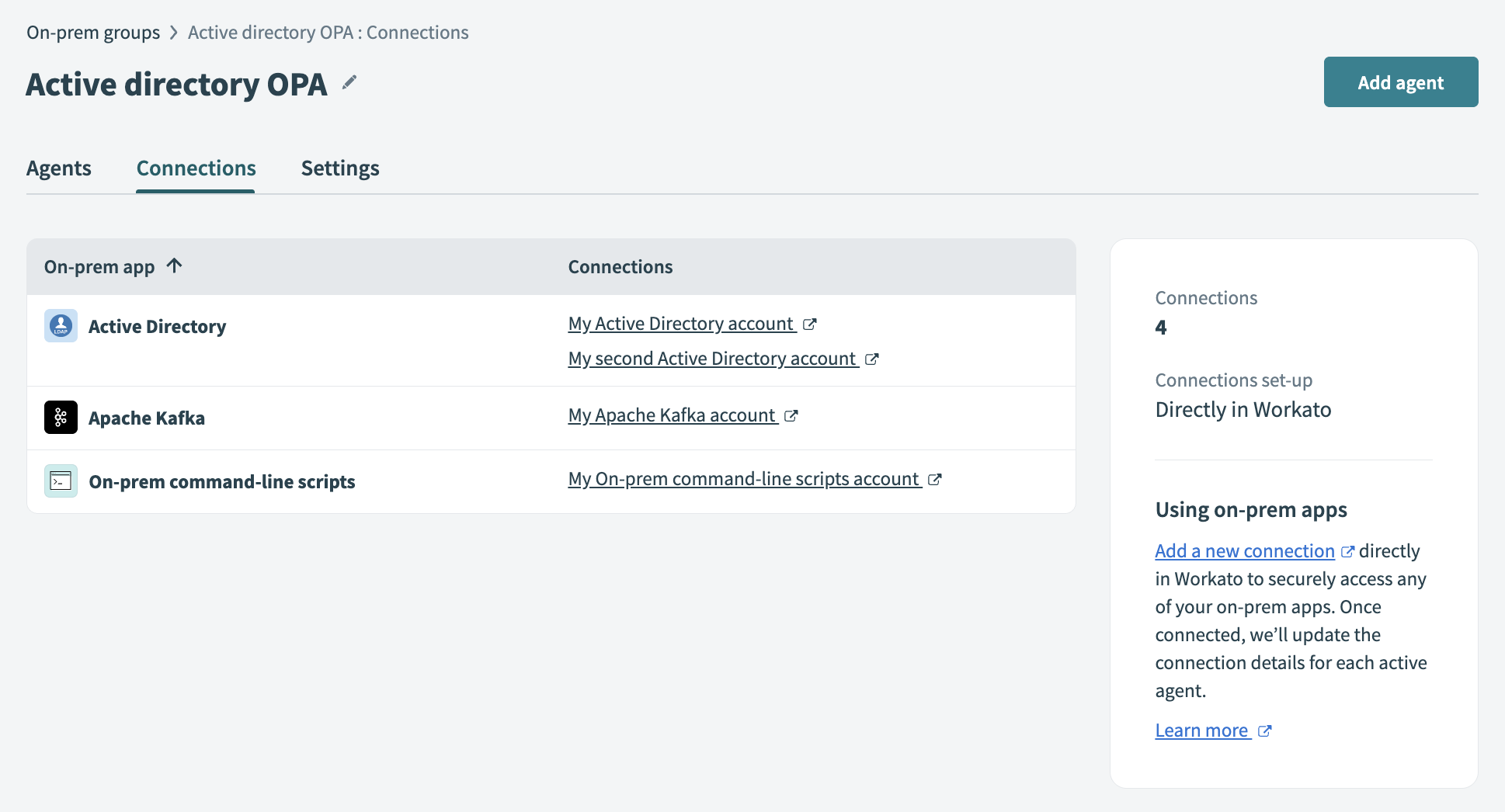This screenshot has height=812, width=1505.
Task: Click external-link icon beside Add a new connection
Action: click(x=1349, y=550)
